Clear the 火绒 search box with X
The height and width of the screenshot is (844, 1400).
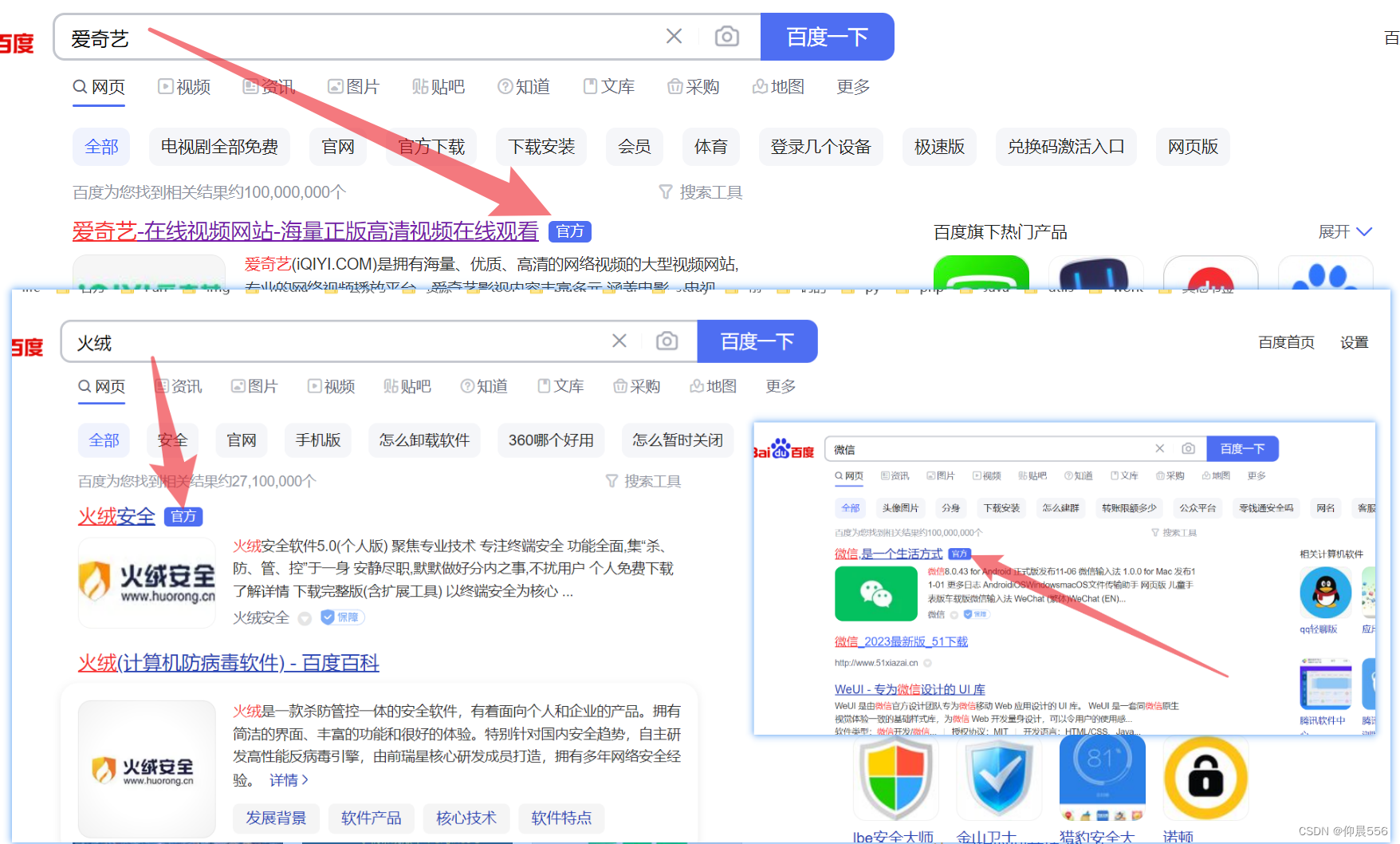click(619, 341)
